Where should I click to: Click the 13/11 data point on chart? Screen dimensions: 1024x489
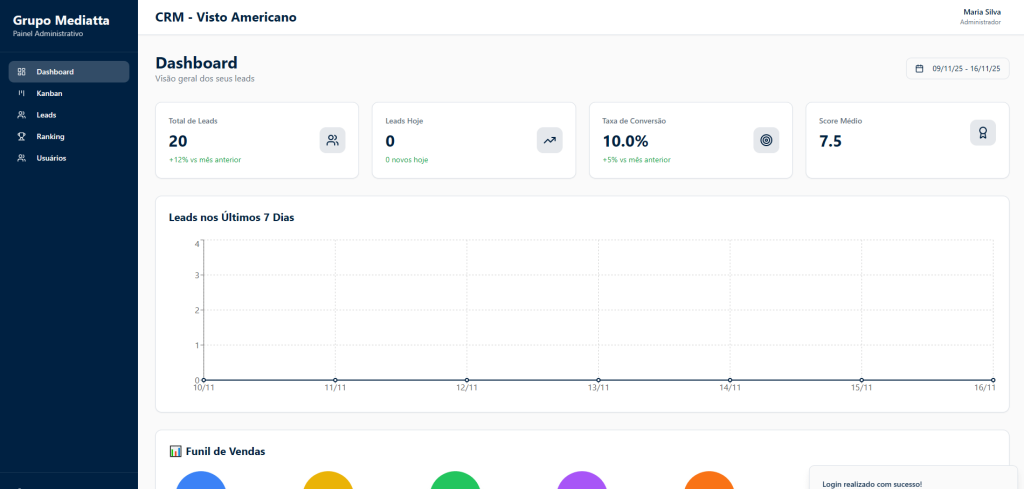pyautogui.click(x=598, y=380)
